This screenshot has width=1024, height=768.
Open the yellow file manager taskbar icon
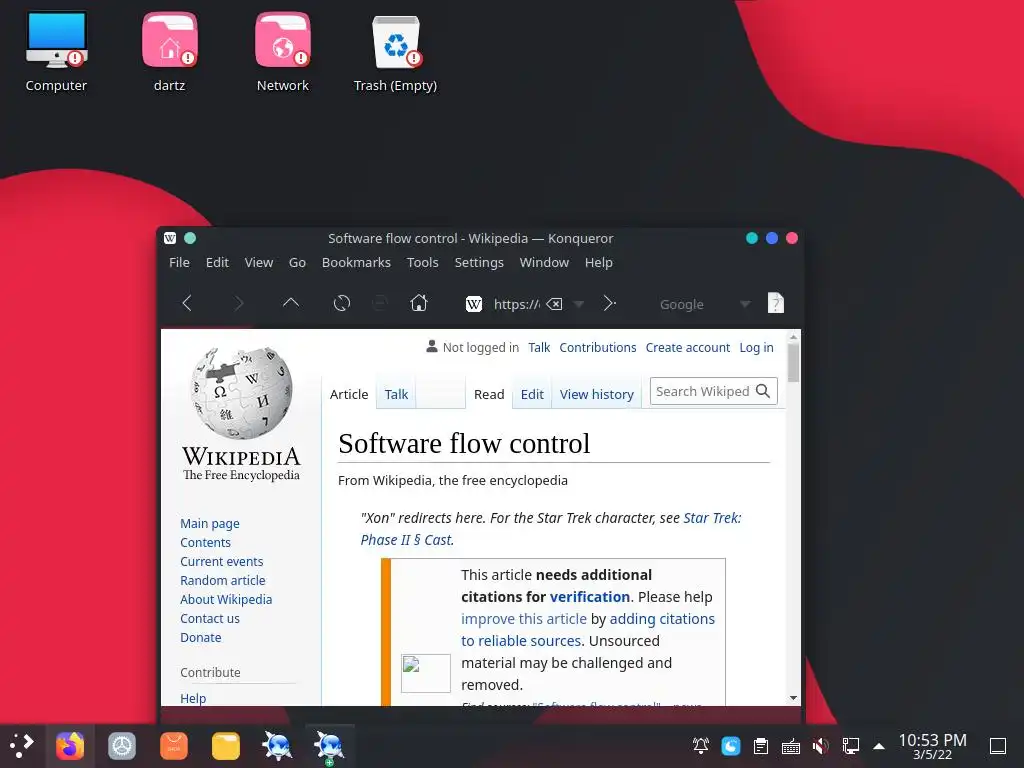click(226, 746)
